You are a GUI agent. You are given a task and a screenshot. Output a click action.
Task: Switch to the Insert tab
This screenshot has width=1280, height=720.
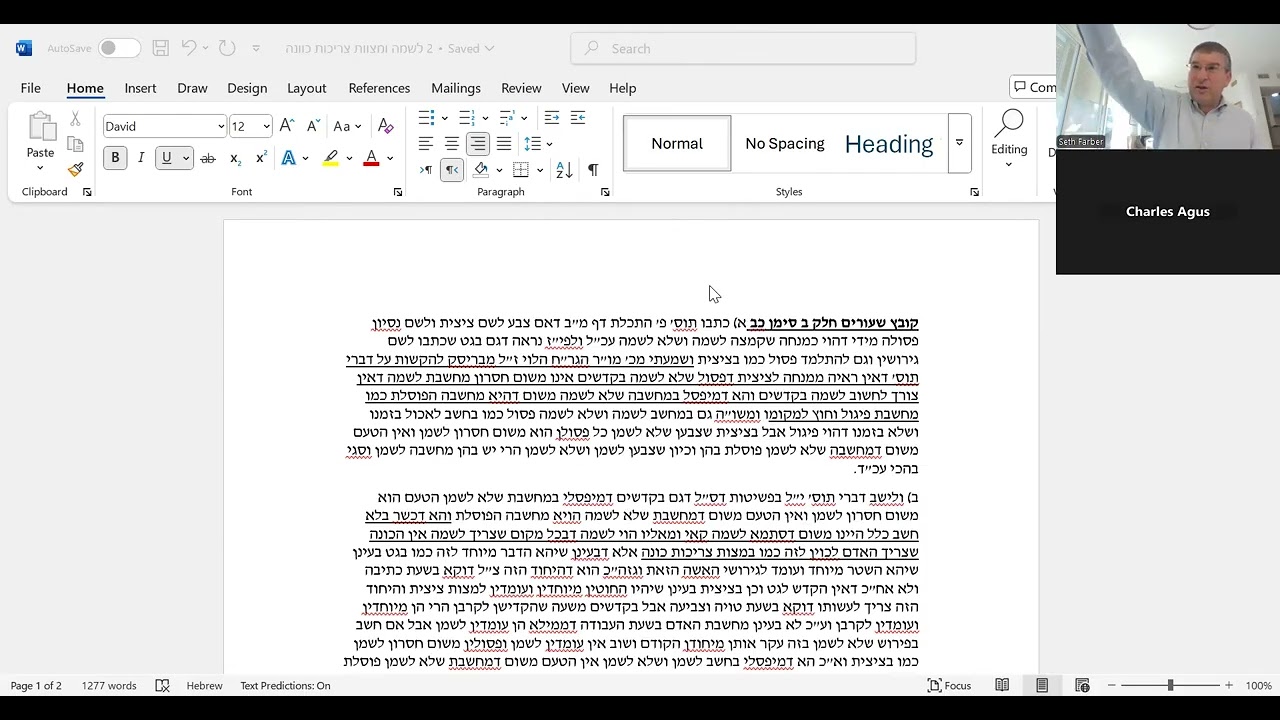coord(140,88)
